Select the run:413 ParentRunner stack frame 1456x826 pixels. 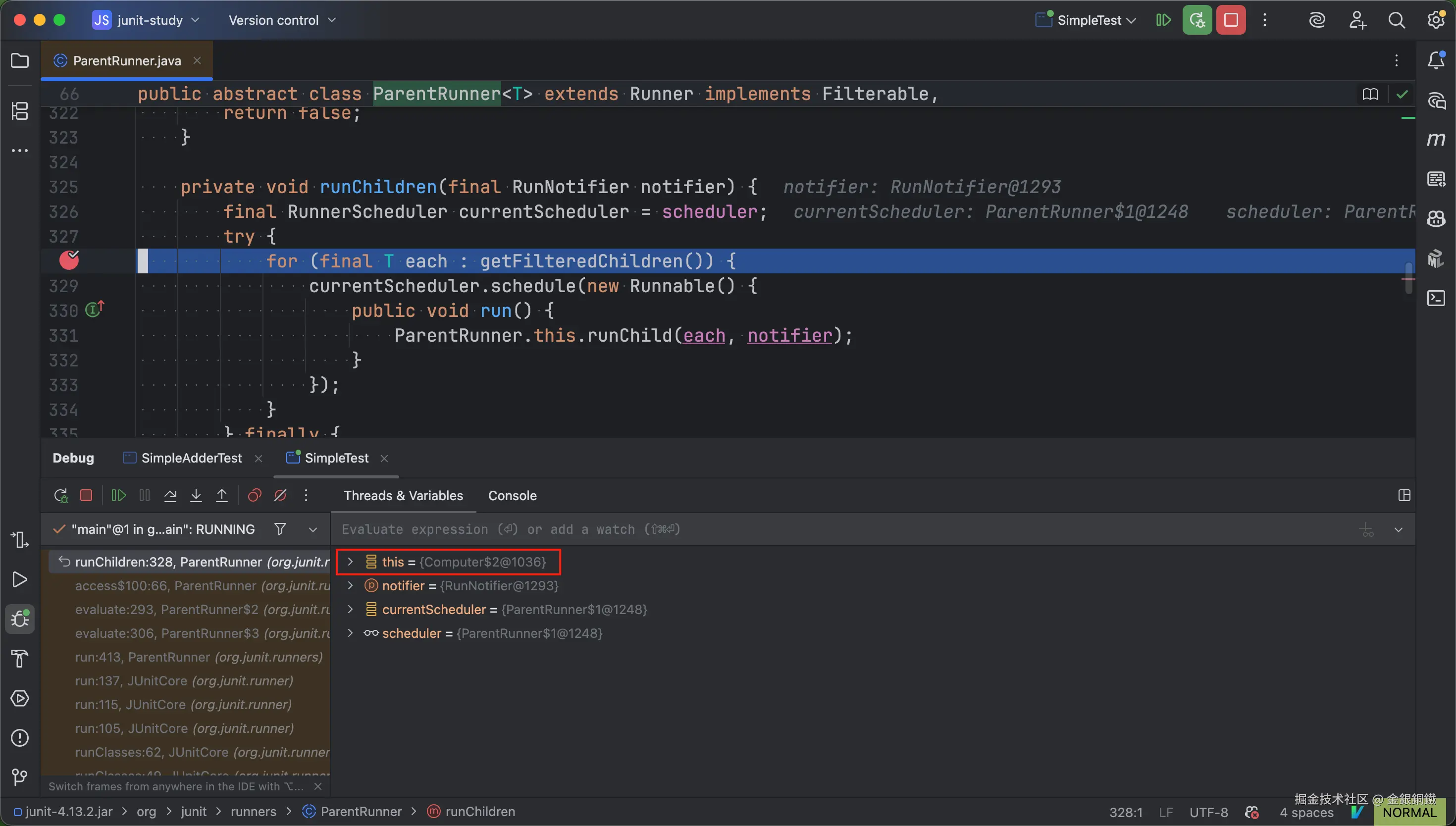[199, 657]
